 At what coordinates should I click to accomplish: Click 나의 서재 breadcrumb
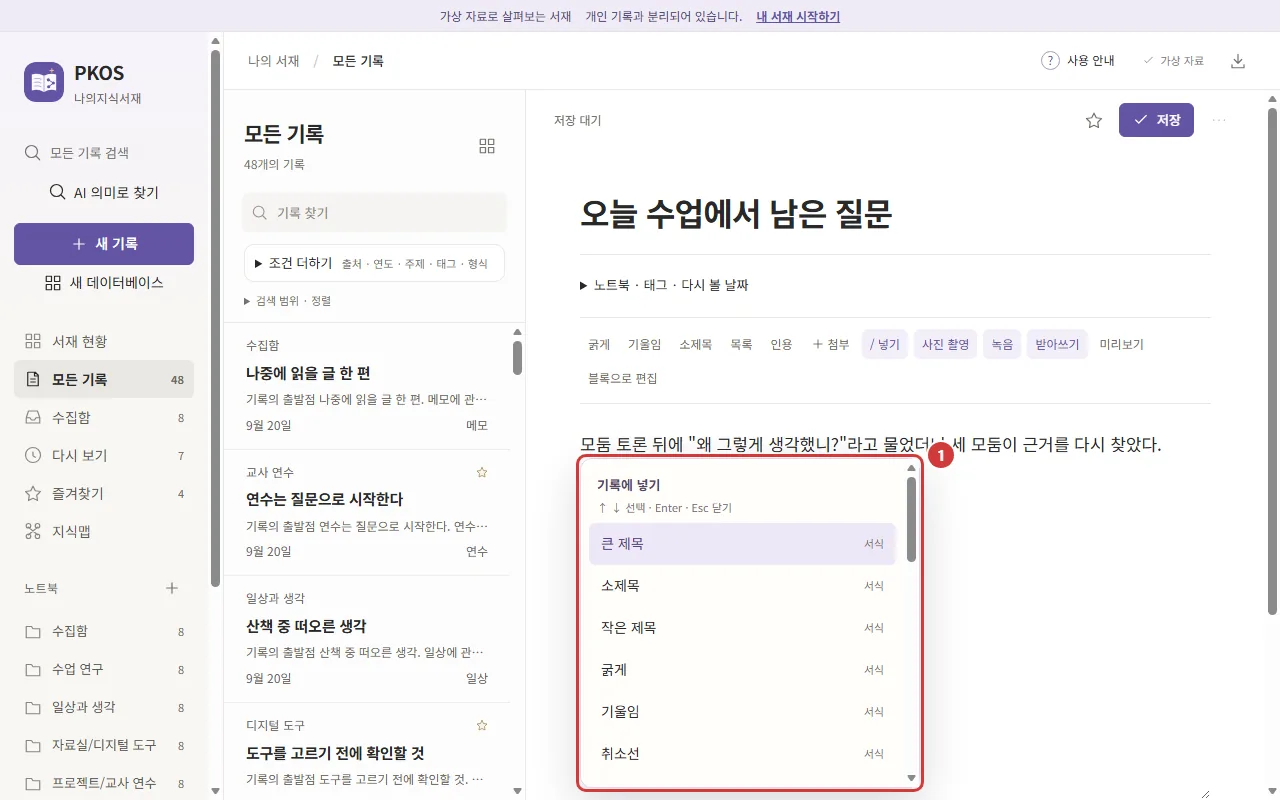tap(274, 61)
